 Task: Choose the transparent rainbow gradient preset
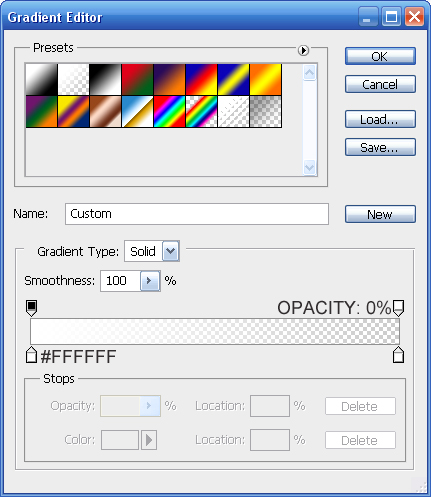click(x=201, y=112)
